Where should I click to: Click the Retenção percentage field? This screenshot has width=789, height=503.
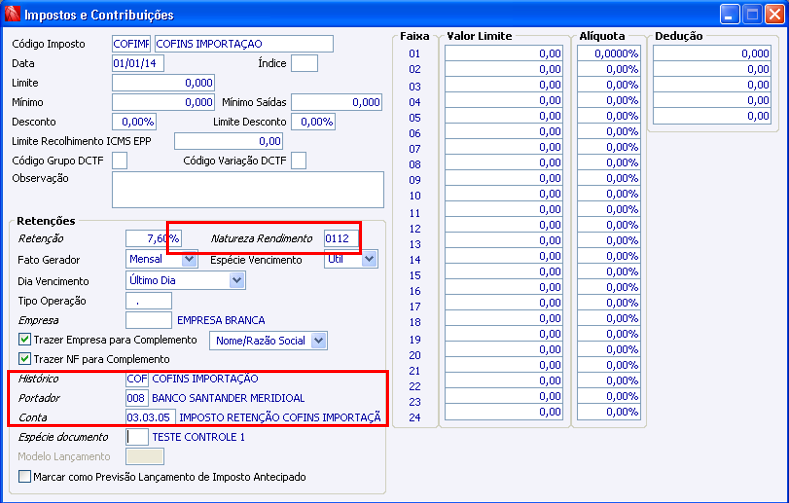153,238
